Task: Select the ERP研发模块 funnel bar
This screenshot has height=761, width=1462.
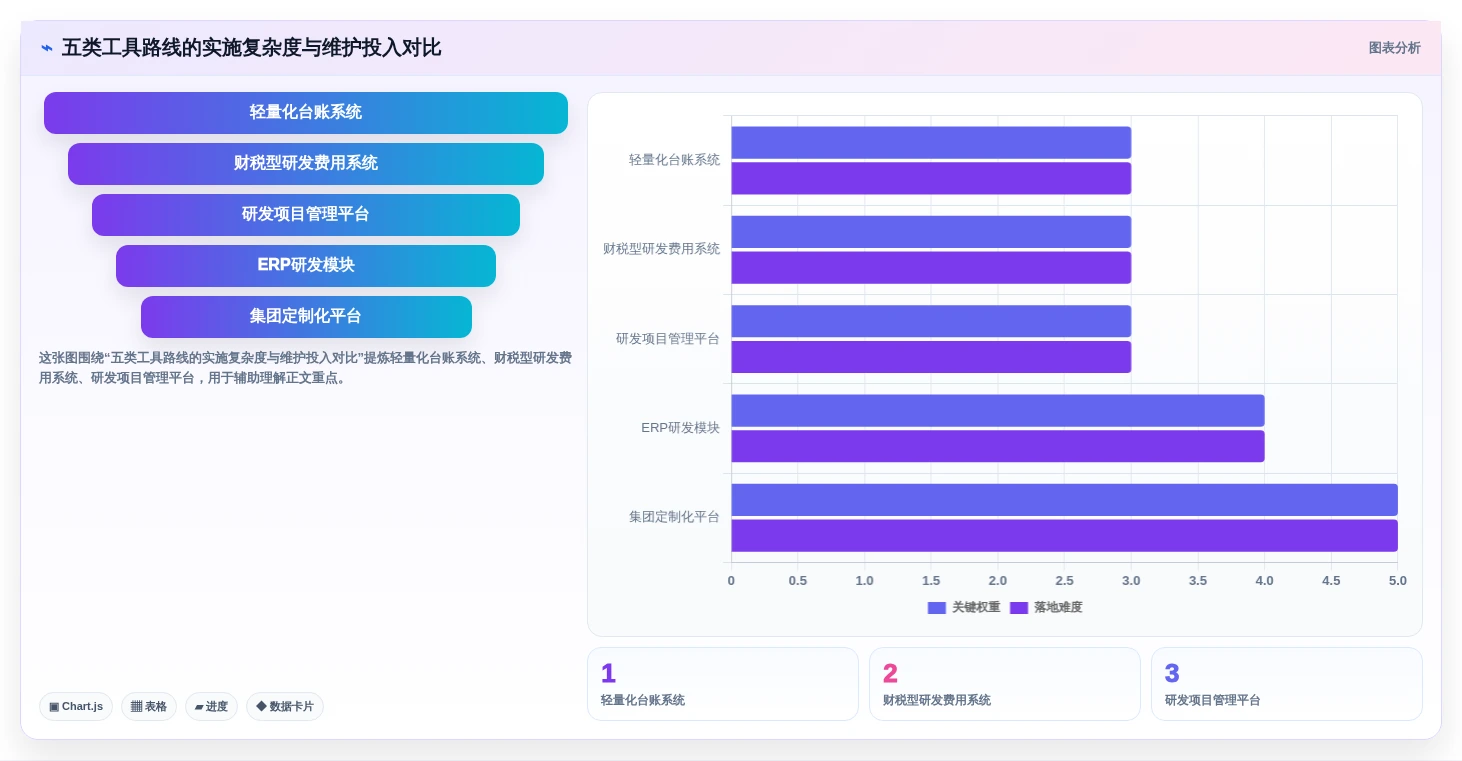Action: tap(306, 266)
